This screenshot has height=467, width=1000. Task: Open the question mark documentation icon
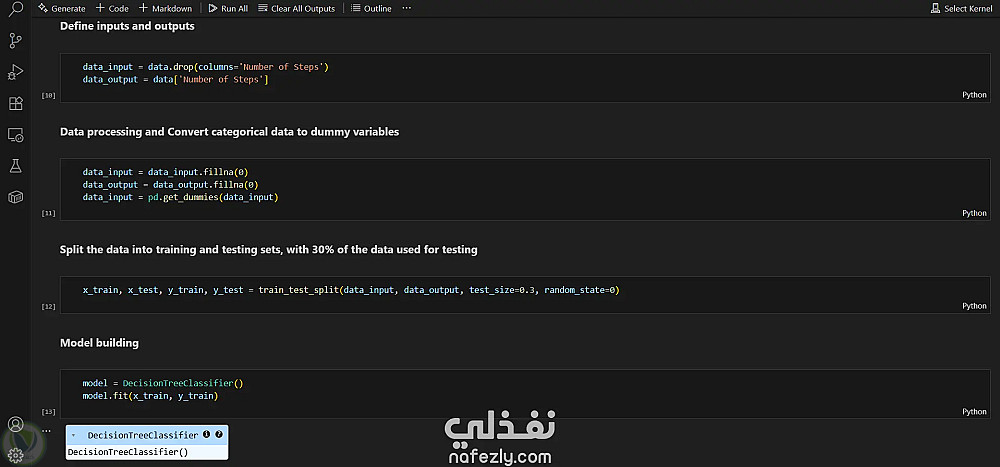click(x=219, y=434)
